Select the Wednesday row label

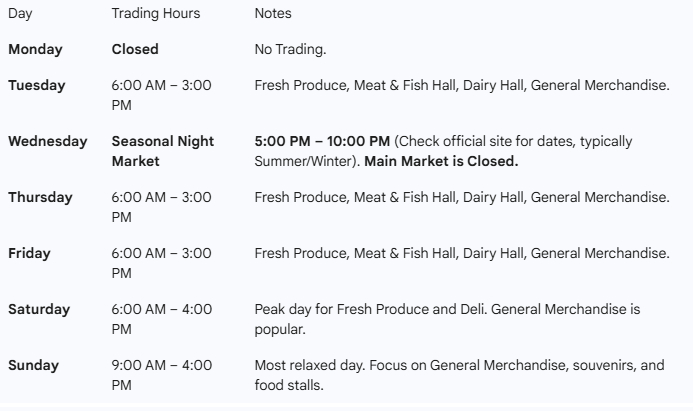click(47, 141)
